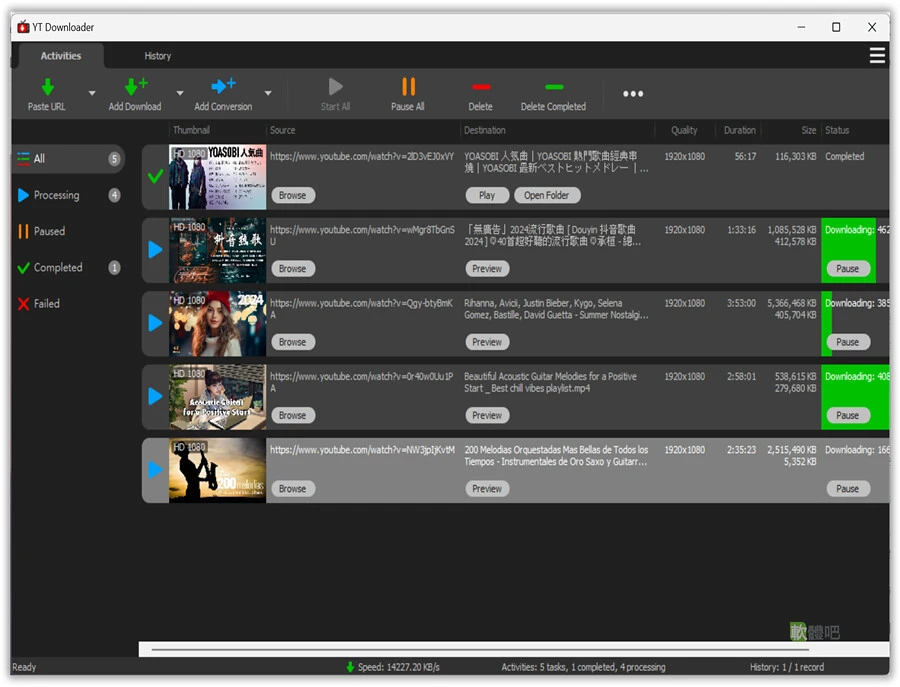Viewport: 900px width, 687px height.
Task: Toggle the play arrow of the Acoustic Guitar download
Action: click(155, 397)
